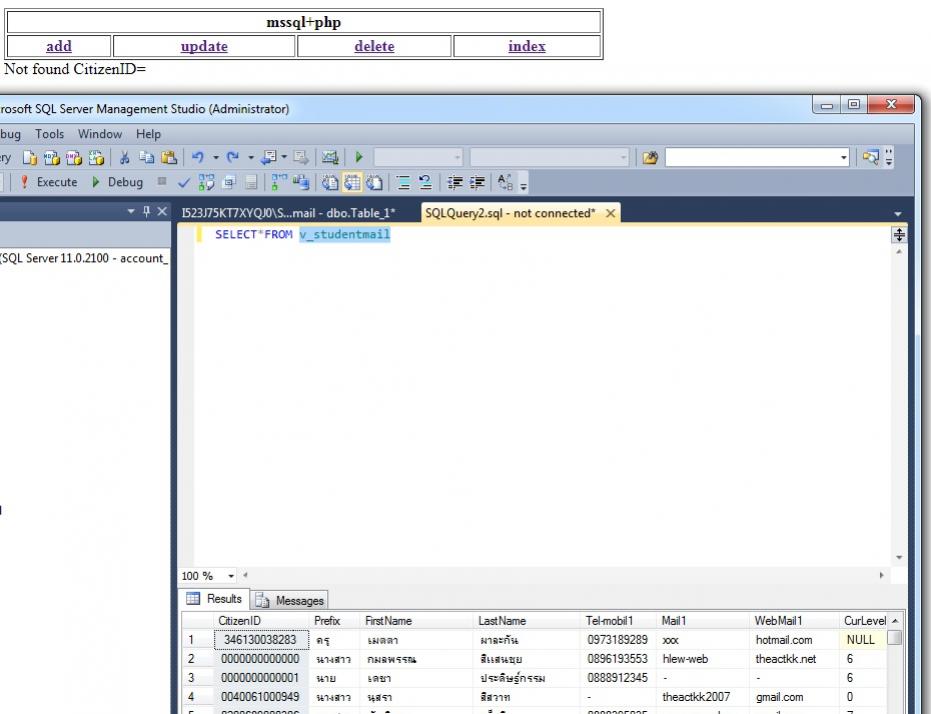This screenshot has height=714, width=931.
Task: Click the editor's horizontal scroll right arrow
Action: tap(882, 575)
